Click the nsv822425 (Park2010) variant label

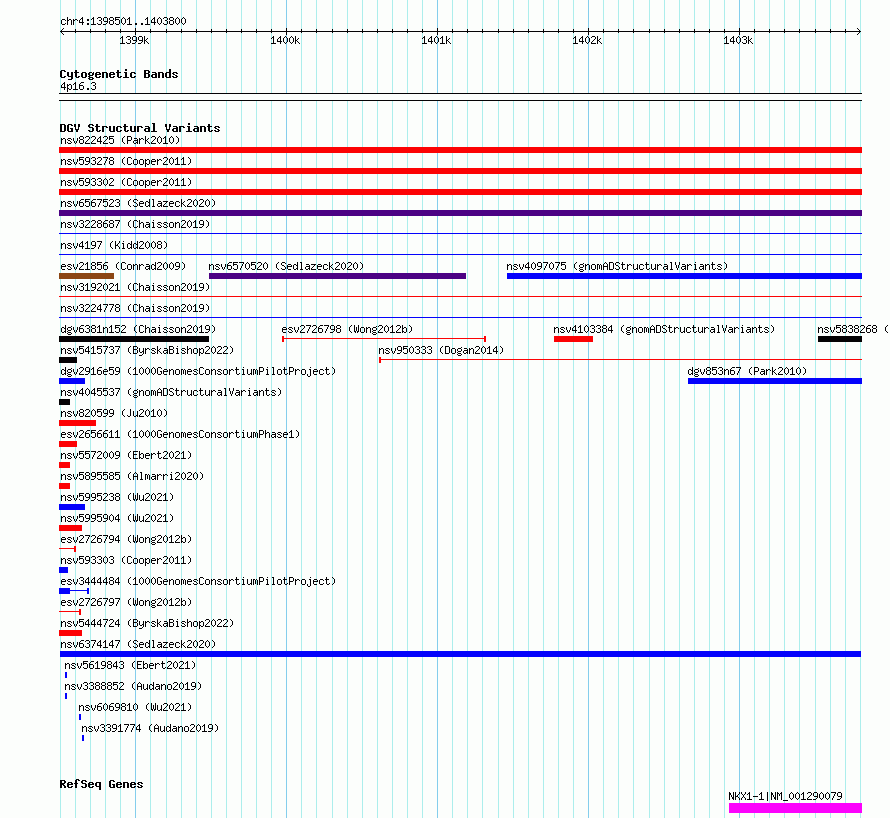[x=120, y=140]
